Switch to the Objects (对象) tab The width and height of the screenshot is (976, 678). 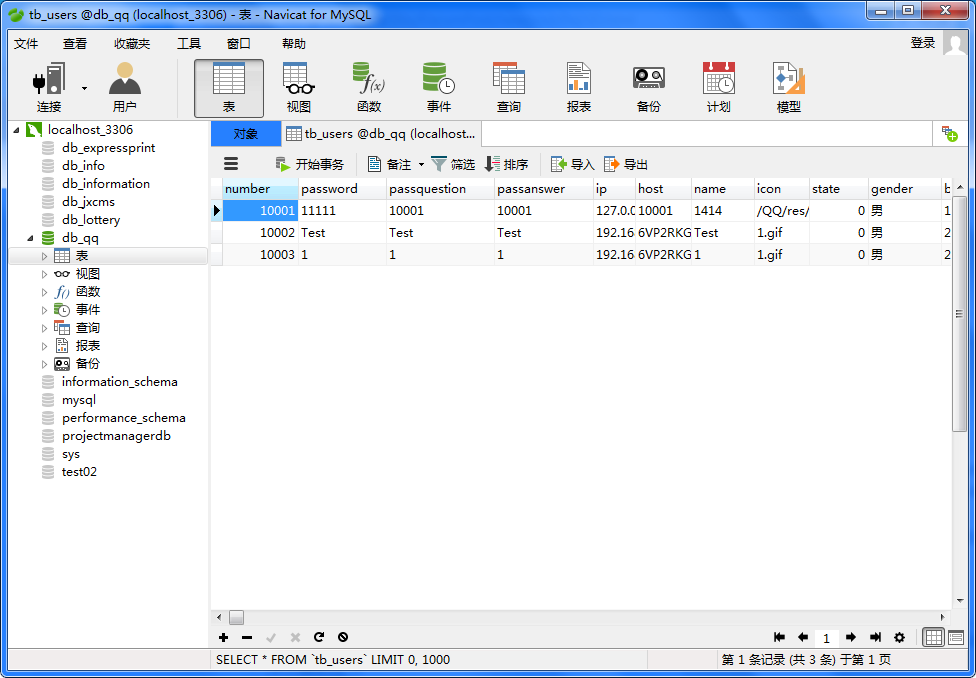pos(246,134)
